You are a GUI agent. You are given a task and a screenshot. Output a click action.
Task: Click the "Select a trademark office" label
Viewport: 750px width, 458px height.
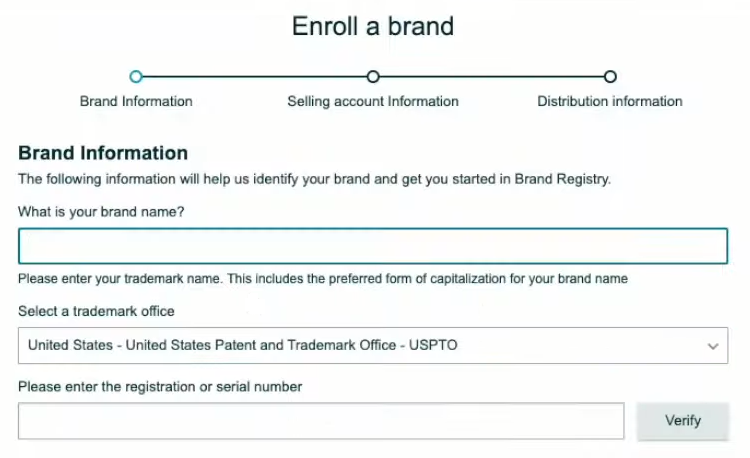pyautogui.click(x=96, y=311)
